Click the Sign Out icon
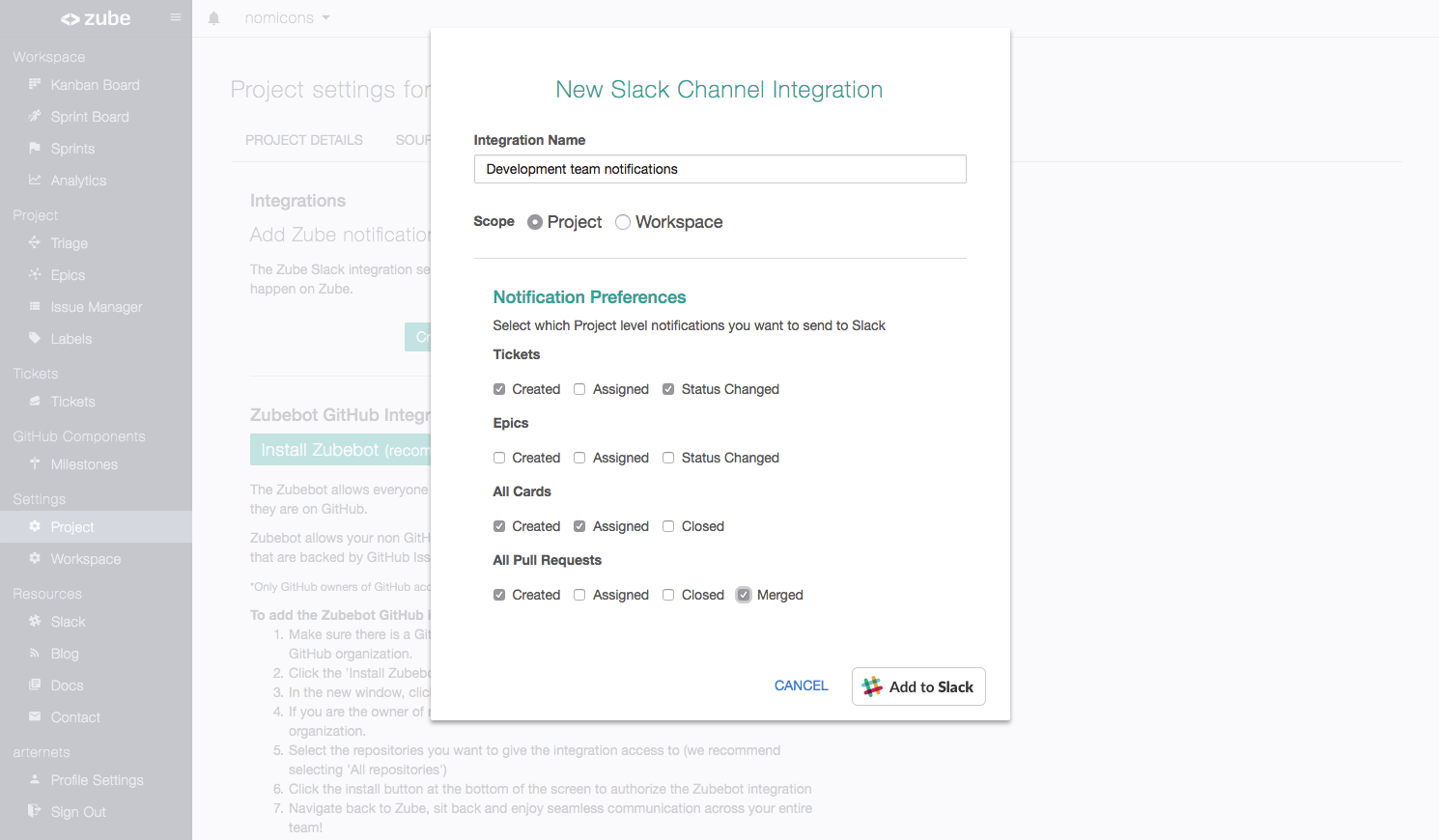 click(35, 811)
